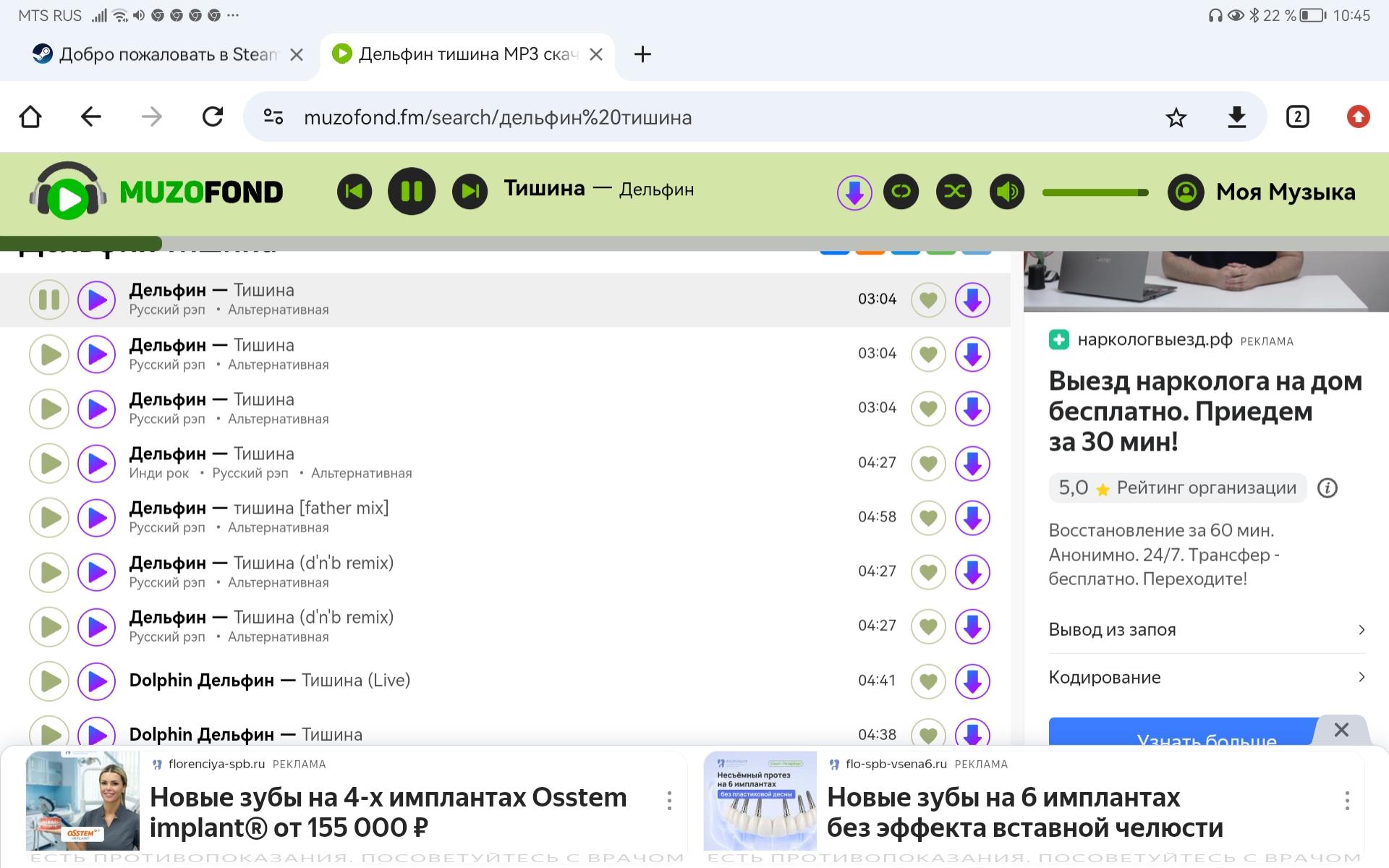Click the MUZOFOND headphones logo
The image size is (1389, 868).
click(x=156, y=190)
